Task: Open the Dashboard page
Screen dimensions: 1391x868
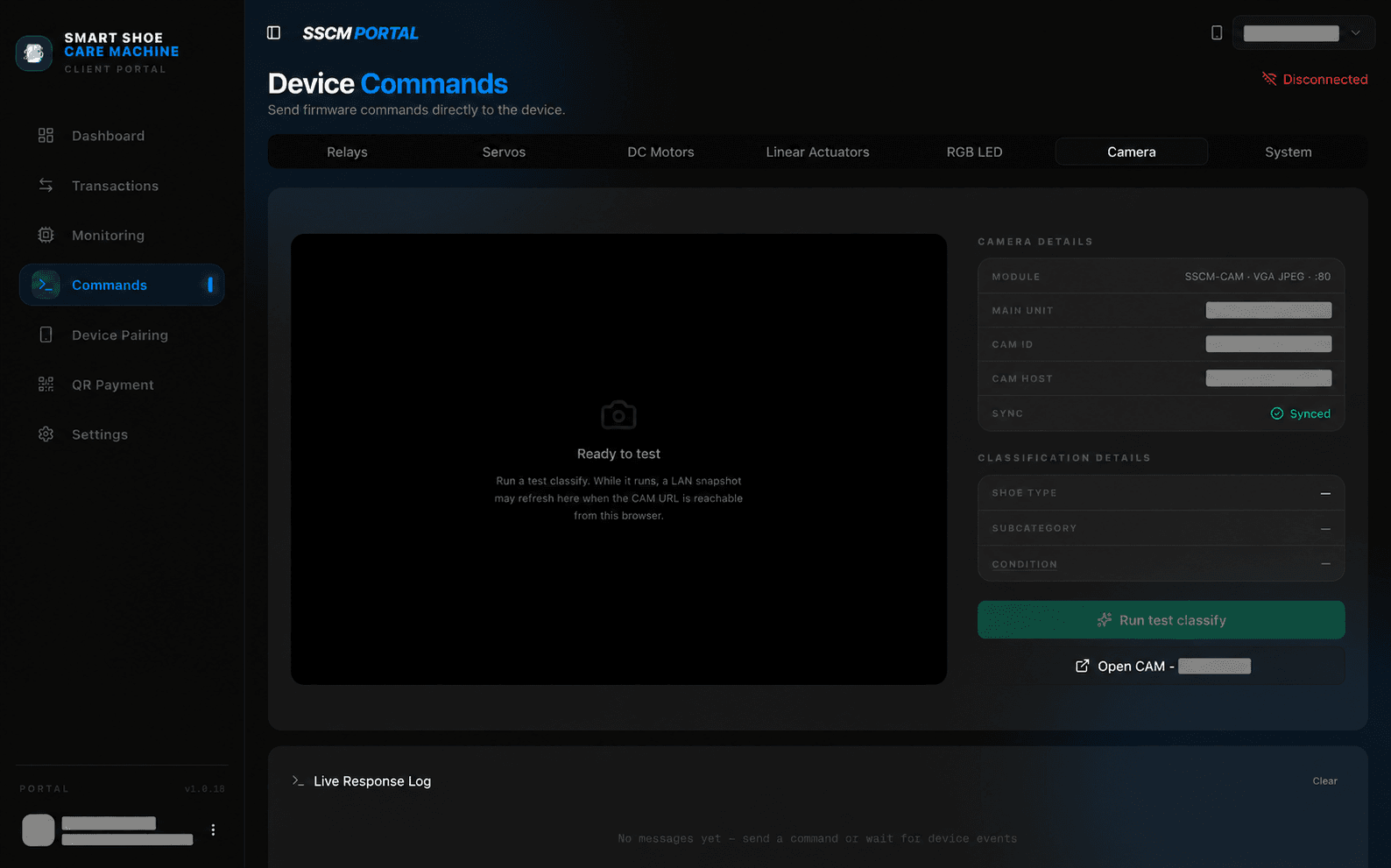Action: (122, 136)
